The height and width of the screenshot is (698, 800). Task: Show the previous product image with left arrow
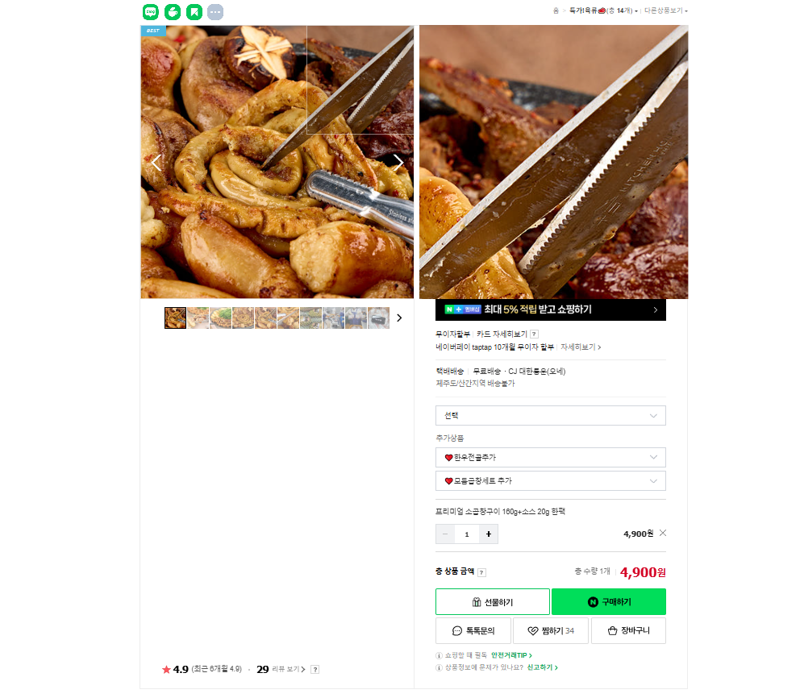pos(156,163)
